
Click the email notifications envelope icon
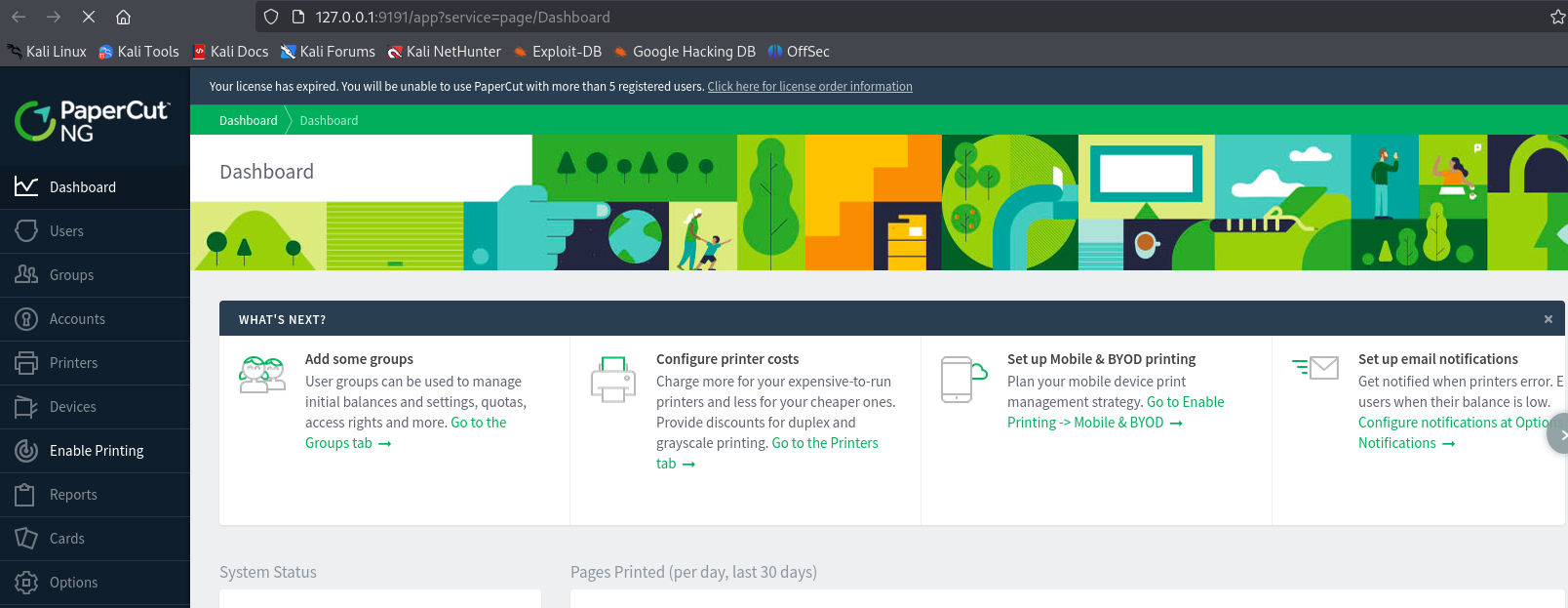point(1315,368)
